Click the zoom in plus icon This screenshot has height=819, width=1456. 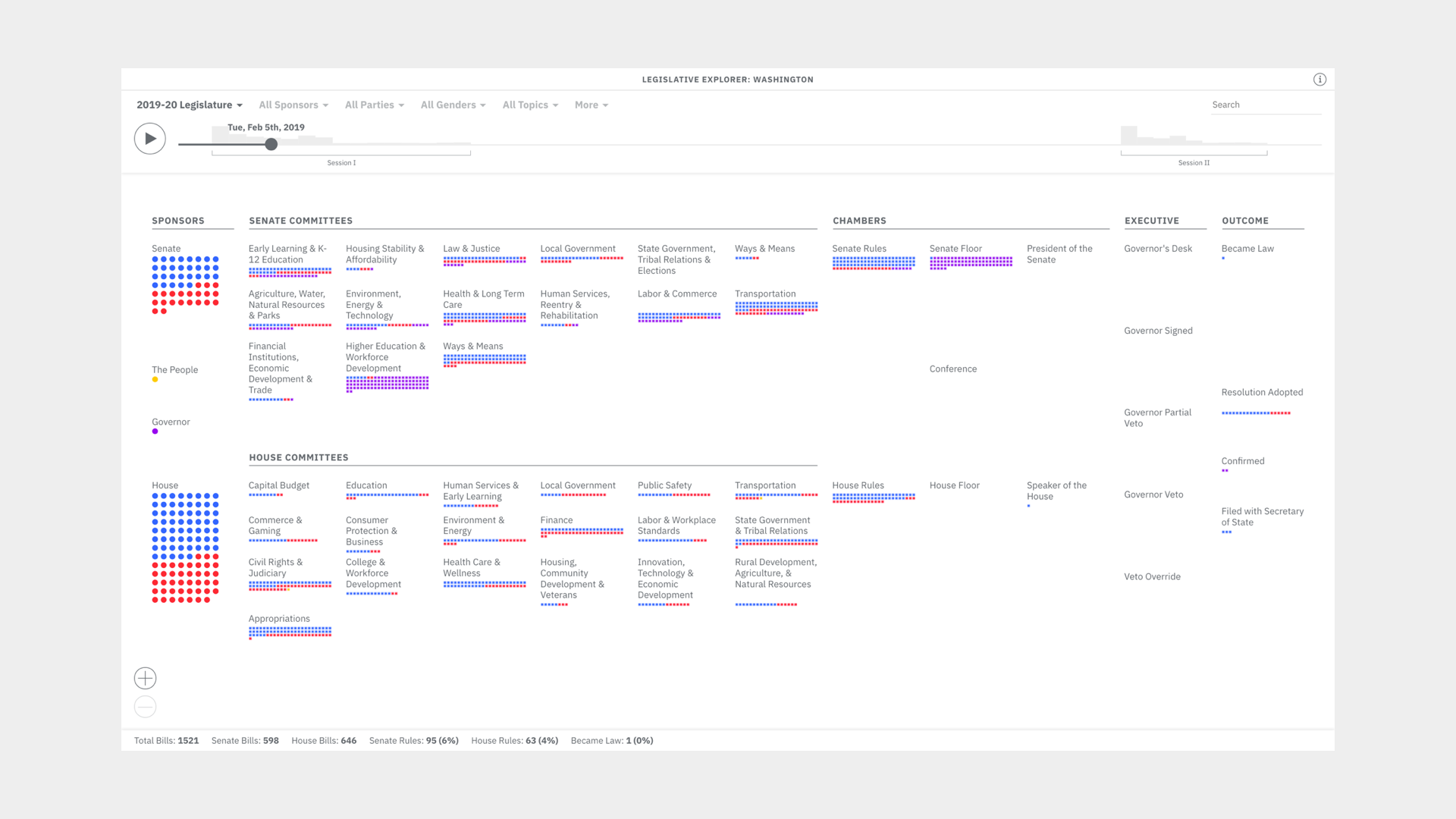coord(145,678)
